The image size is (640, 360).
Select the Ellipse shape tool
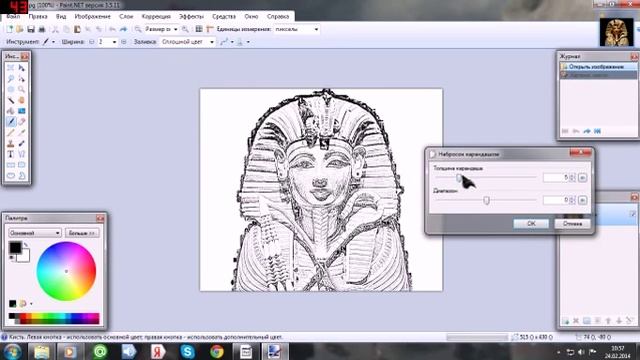11,176
